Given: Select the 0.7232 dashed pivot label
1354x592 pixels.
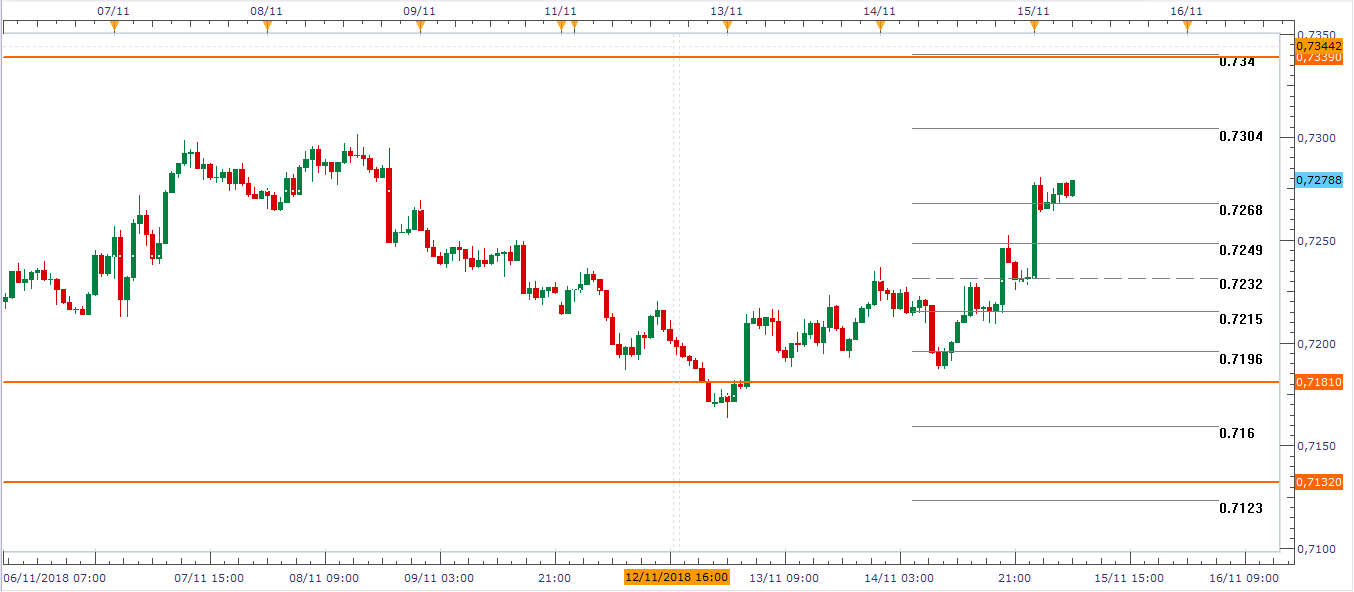Looking at the screenshot, I should (x=1240, y=284).
